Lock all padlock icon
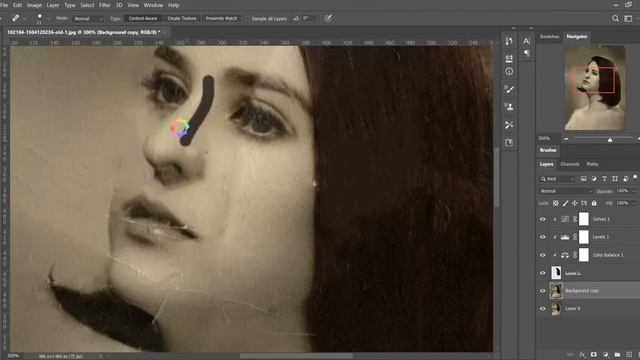This screenshot has height=360, width=640. (x=594, y=203)
